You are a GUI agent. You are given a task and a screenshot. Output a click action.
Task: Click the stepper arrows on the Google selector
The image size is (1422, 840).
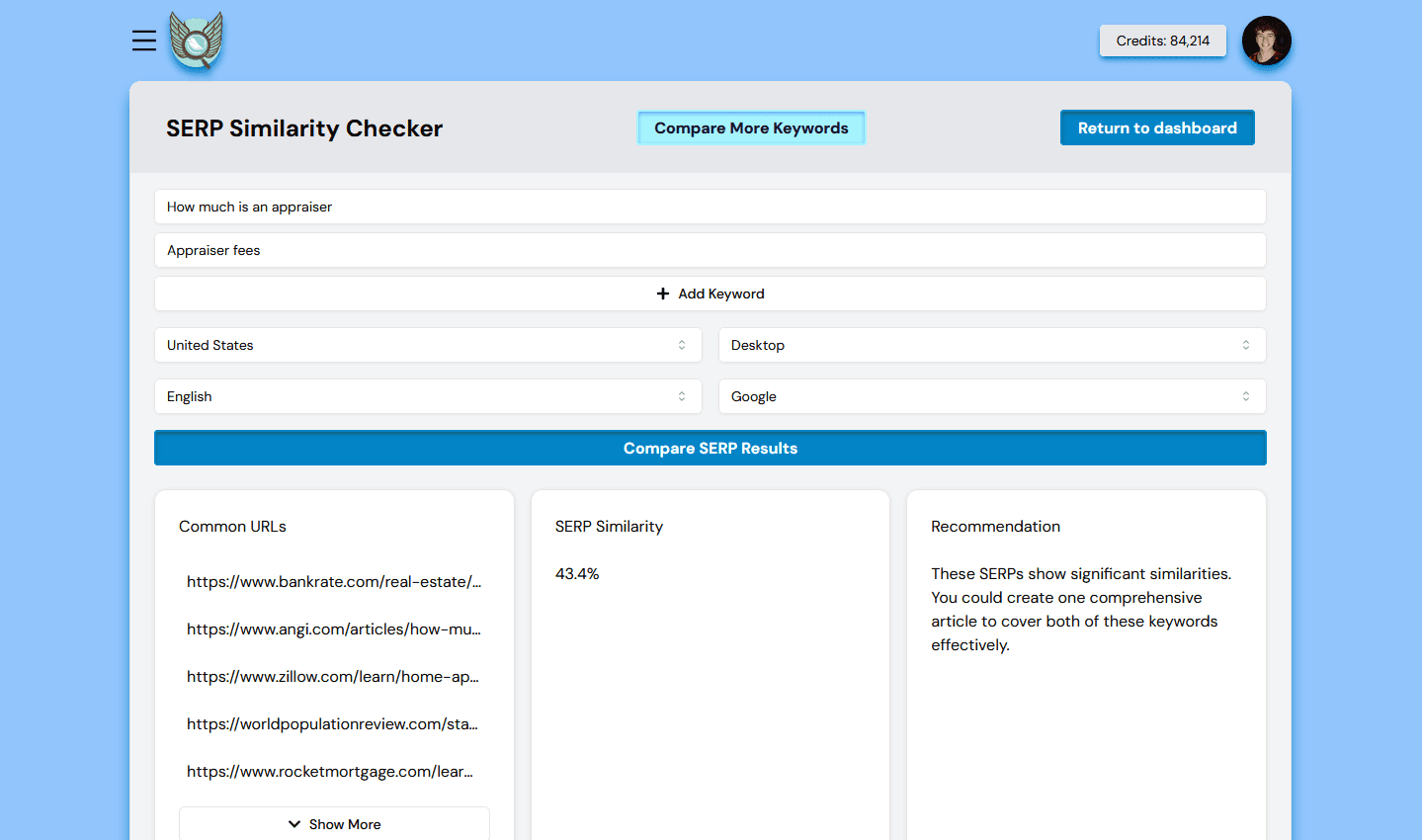(x=1246, y=396)
